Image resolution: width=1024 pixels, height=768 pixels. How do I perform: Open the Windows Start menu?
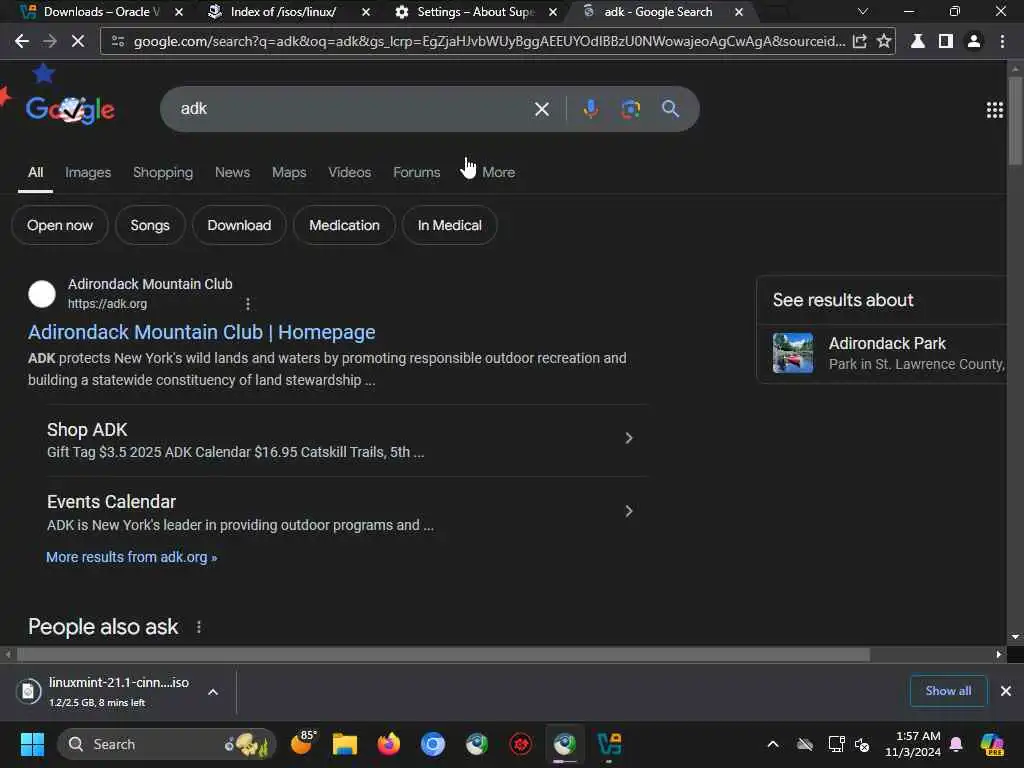[x=32, y=744]
